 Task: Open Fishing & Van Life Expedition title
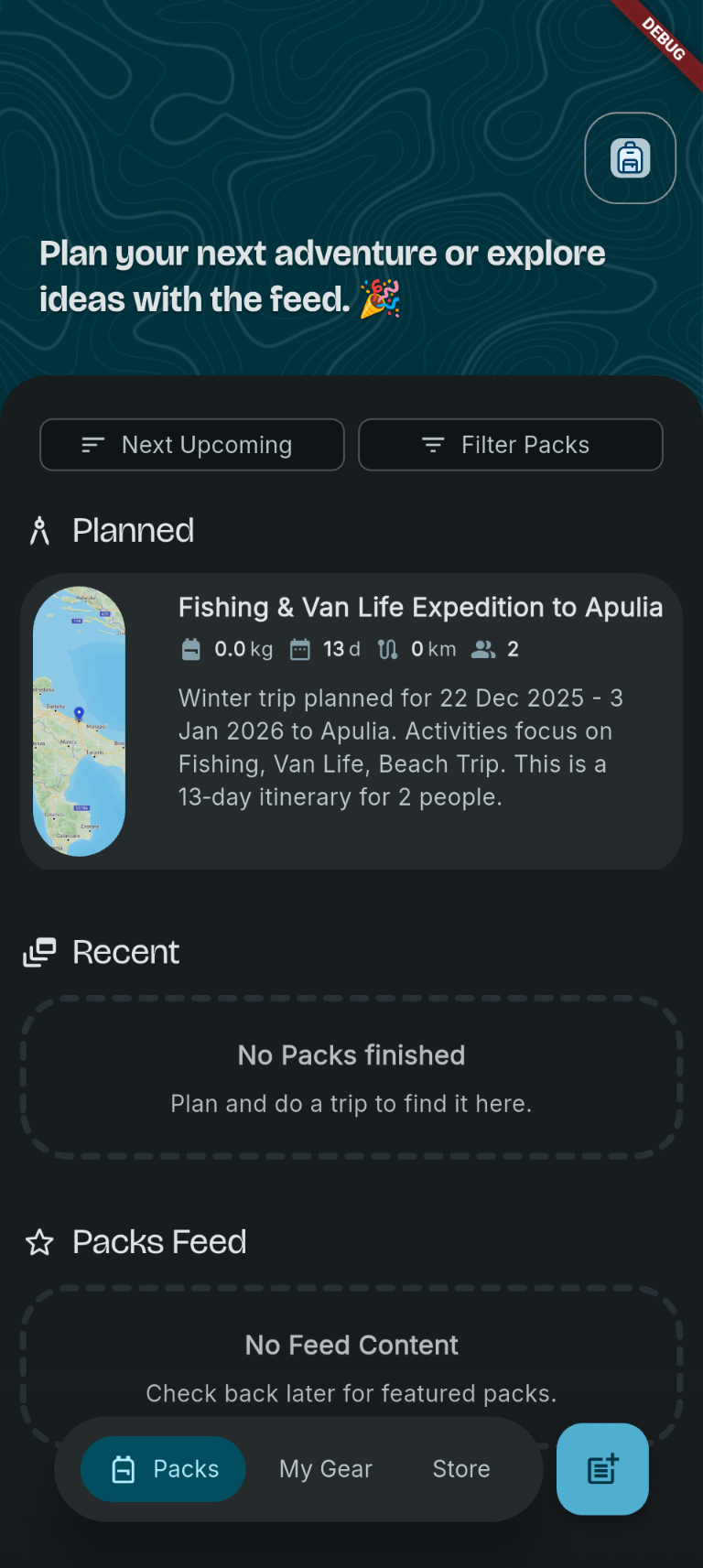pyautogui.click(x=420, y=608)
